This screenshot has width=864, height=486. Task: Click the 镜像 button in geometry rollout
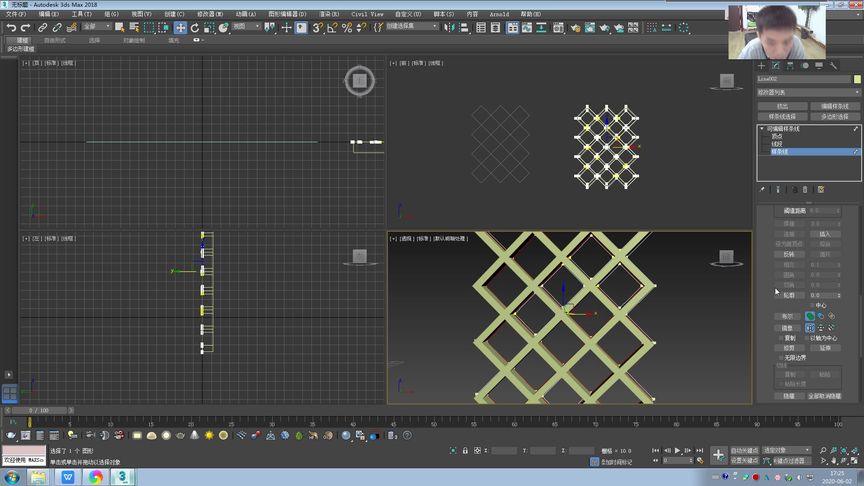point(787,327)
